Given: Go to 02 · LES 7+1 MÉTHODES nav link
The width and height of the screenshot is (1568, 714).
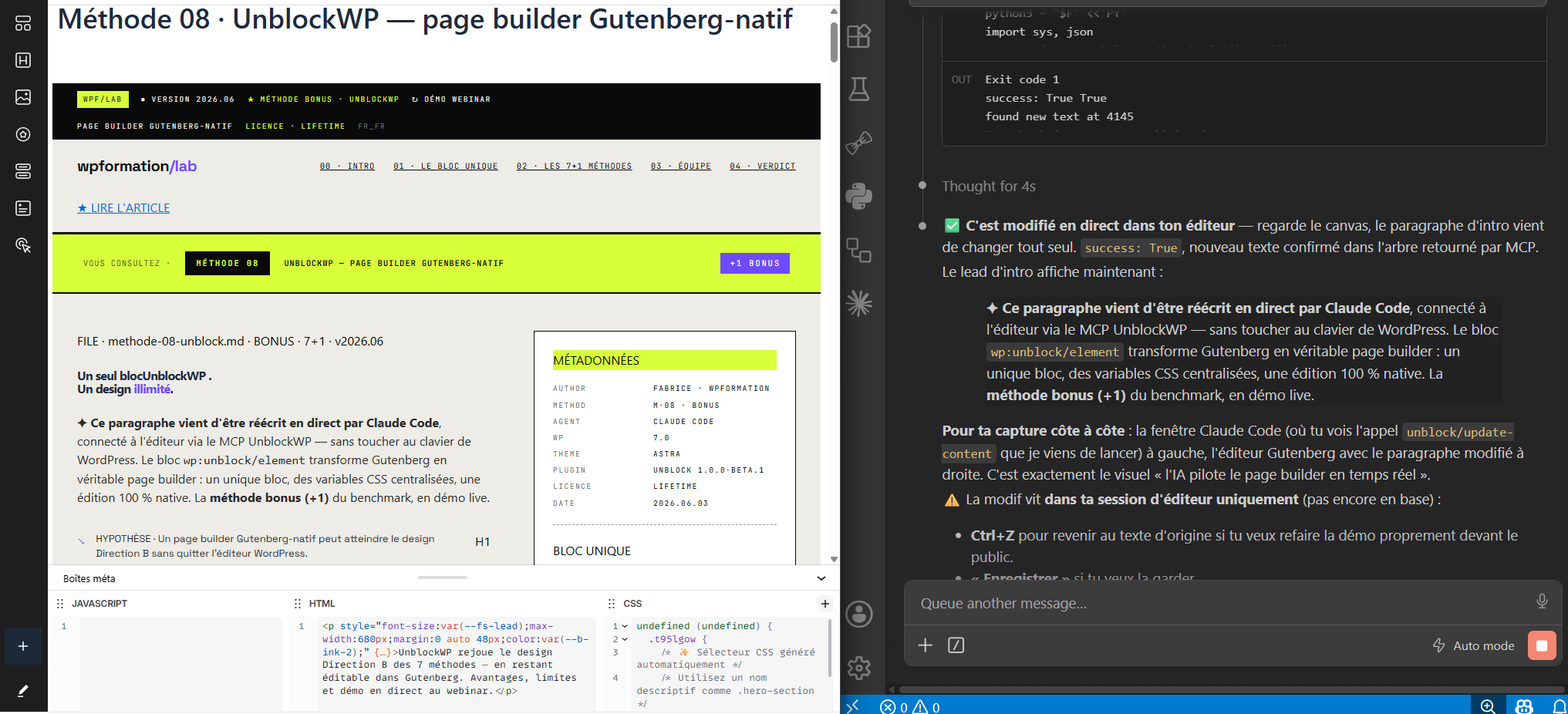Looking at the screenshot, I should click(x=575, y=167).
